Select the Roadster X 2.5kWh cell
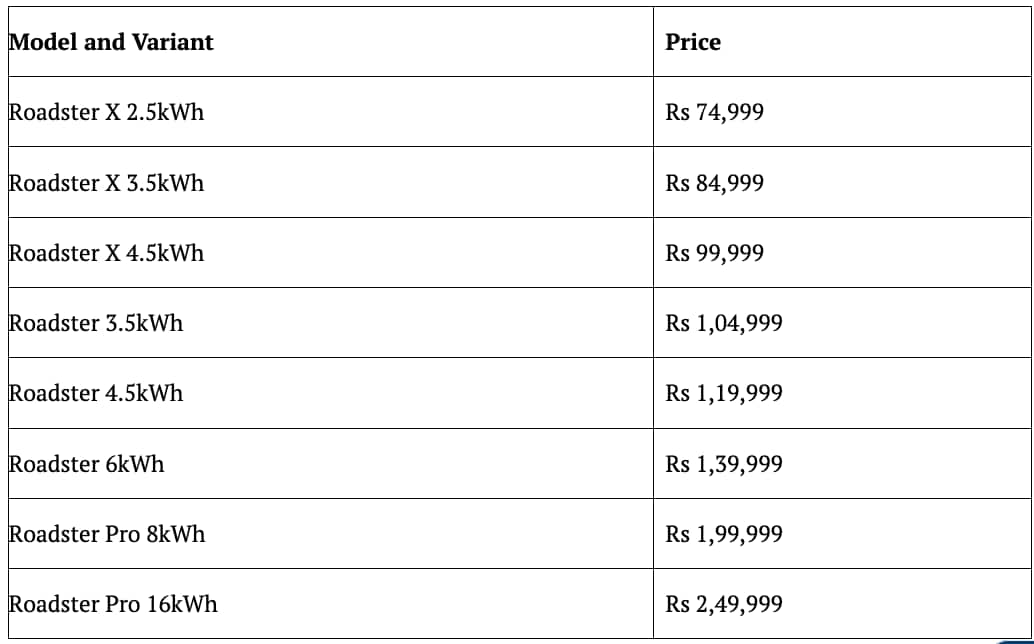1034x644 pixels. tap(330, 111)
